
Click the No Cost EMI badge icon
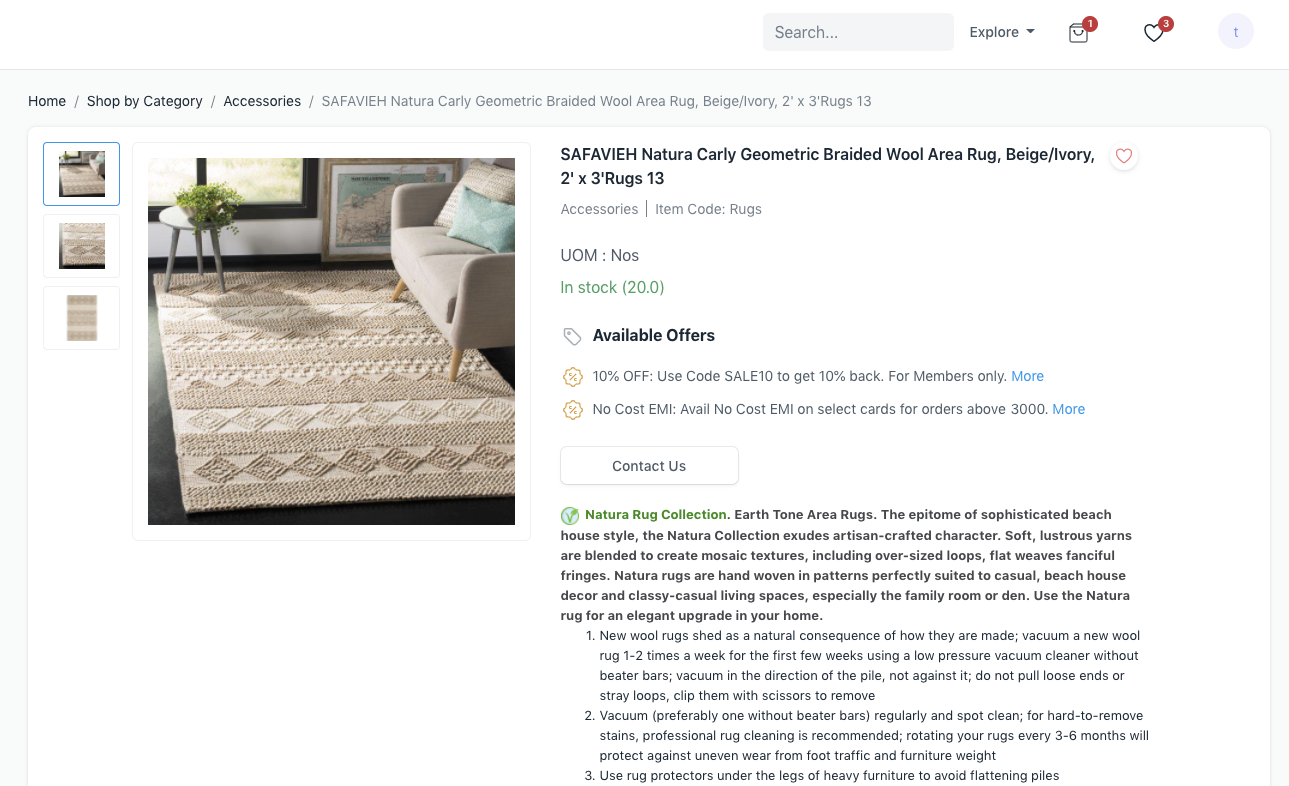tap(573, 409)
